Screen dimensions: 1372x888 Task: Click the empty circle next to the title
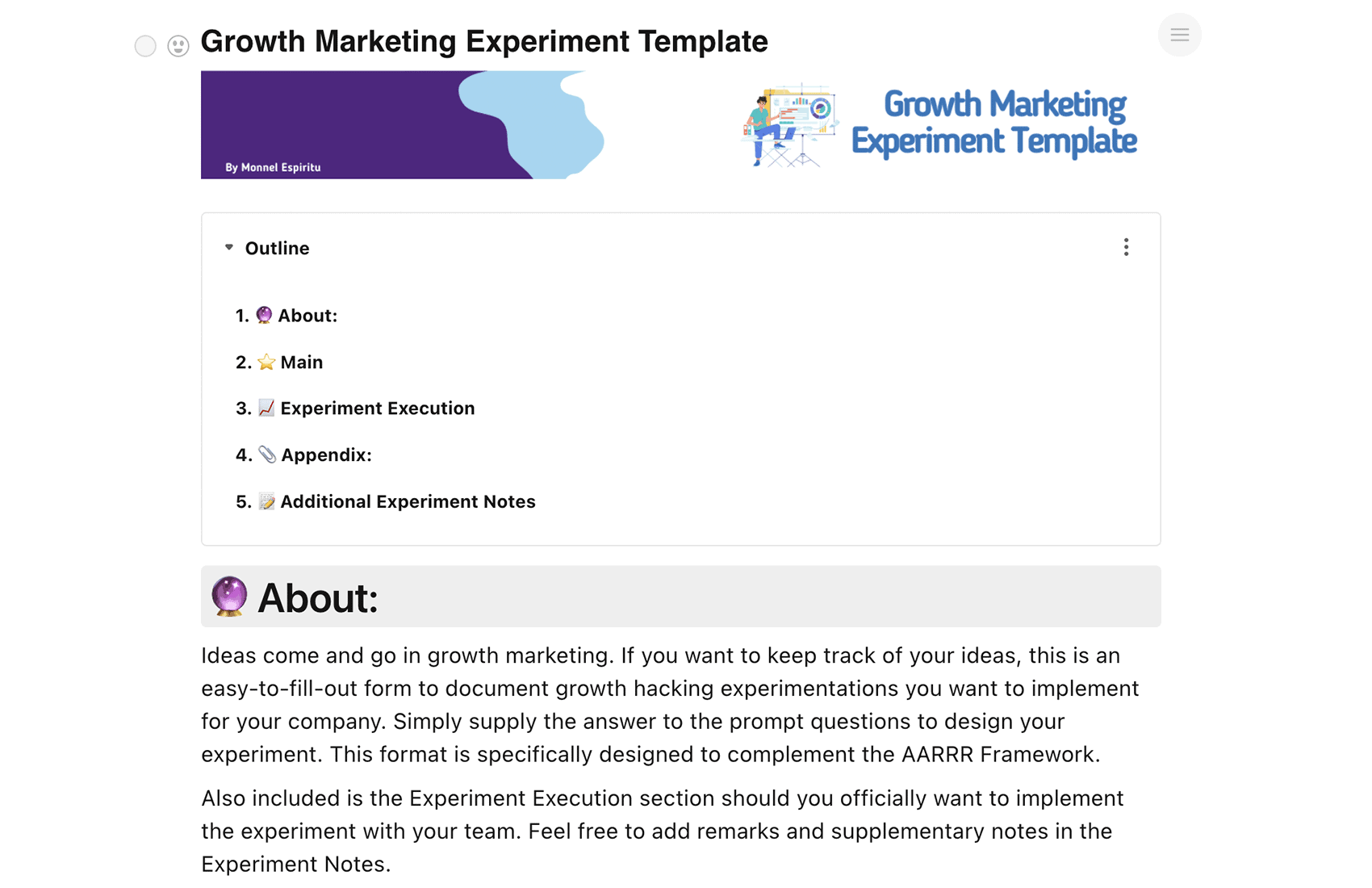coord(145,46)
